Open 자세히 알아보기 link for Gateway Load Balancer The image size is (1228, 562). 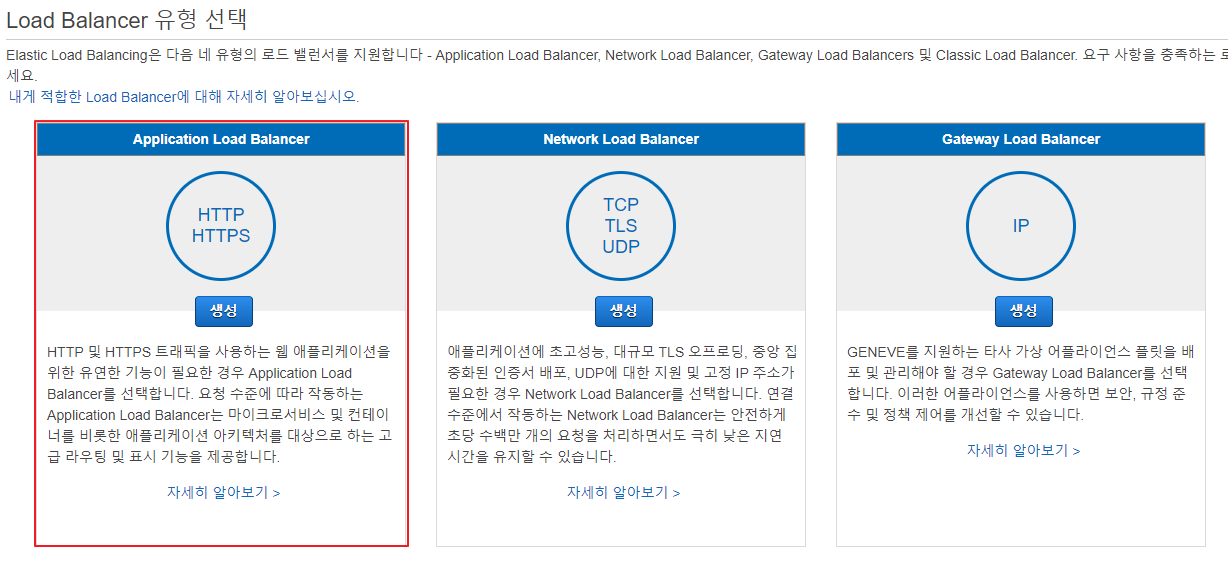[1024, 451]
